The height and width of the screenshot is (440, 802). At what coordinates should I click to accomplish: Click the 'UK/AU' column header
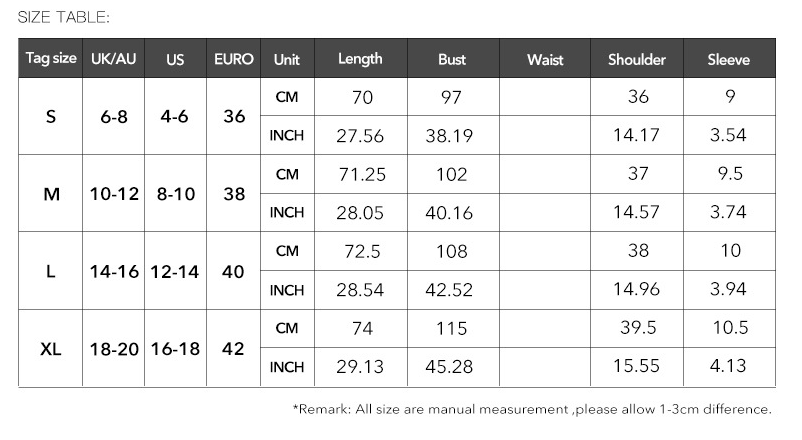[x=113, y=59]
